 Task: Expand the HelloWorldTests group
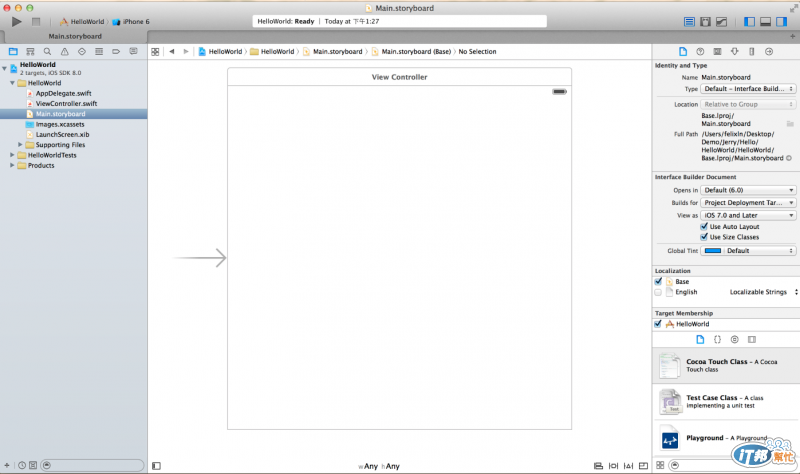(12, 155)
